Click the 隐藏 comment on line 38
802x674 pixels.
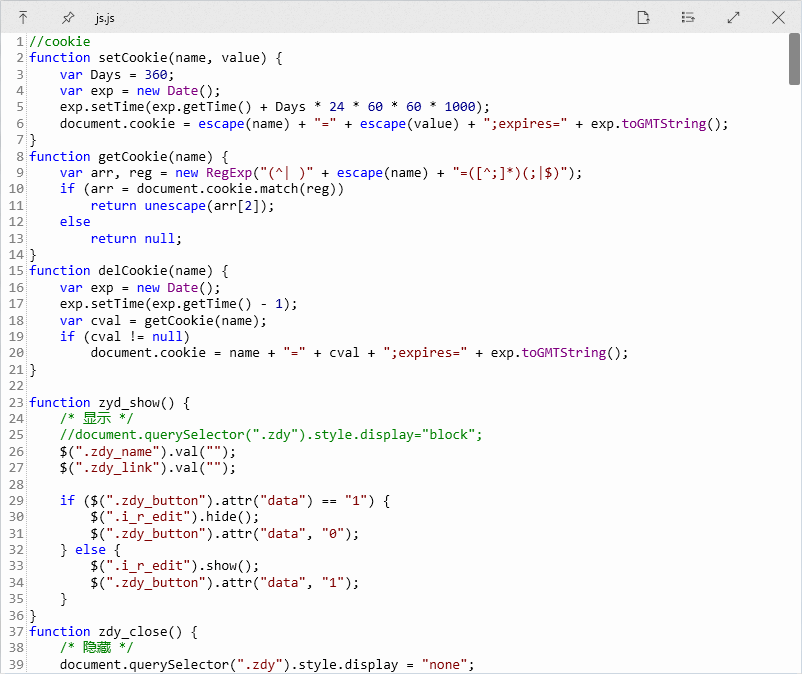(x=97, y=647)
